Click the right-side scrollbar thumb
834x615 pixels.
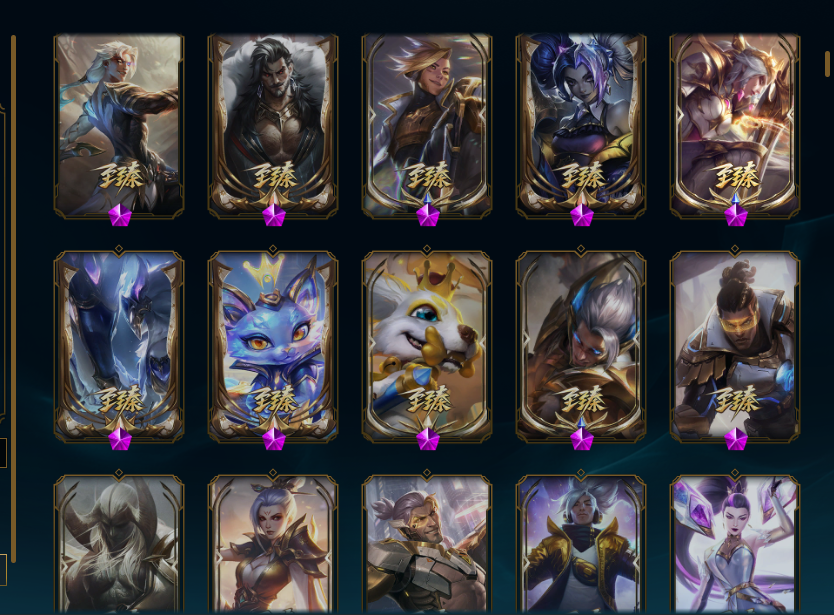pos(828,64)
